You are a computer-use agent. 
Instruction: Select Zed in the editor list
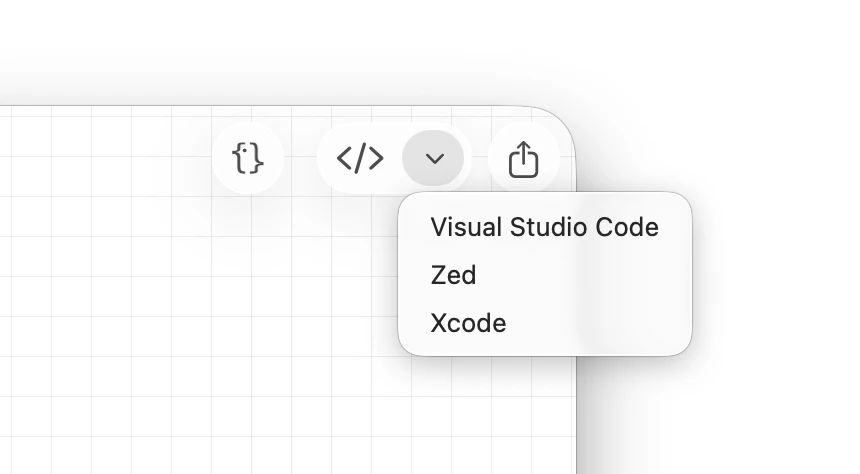coord(453,275)
